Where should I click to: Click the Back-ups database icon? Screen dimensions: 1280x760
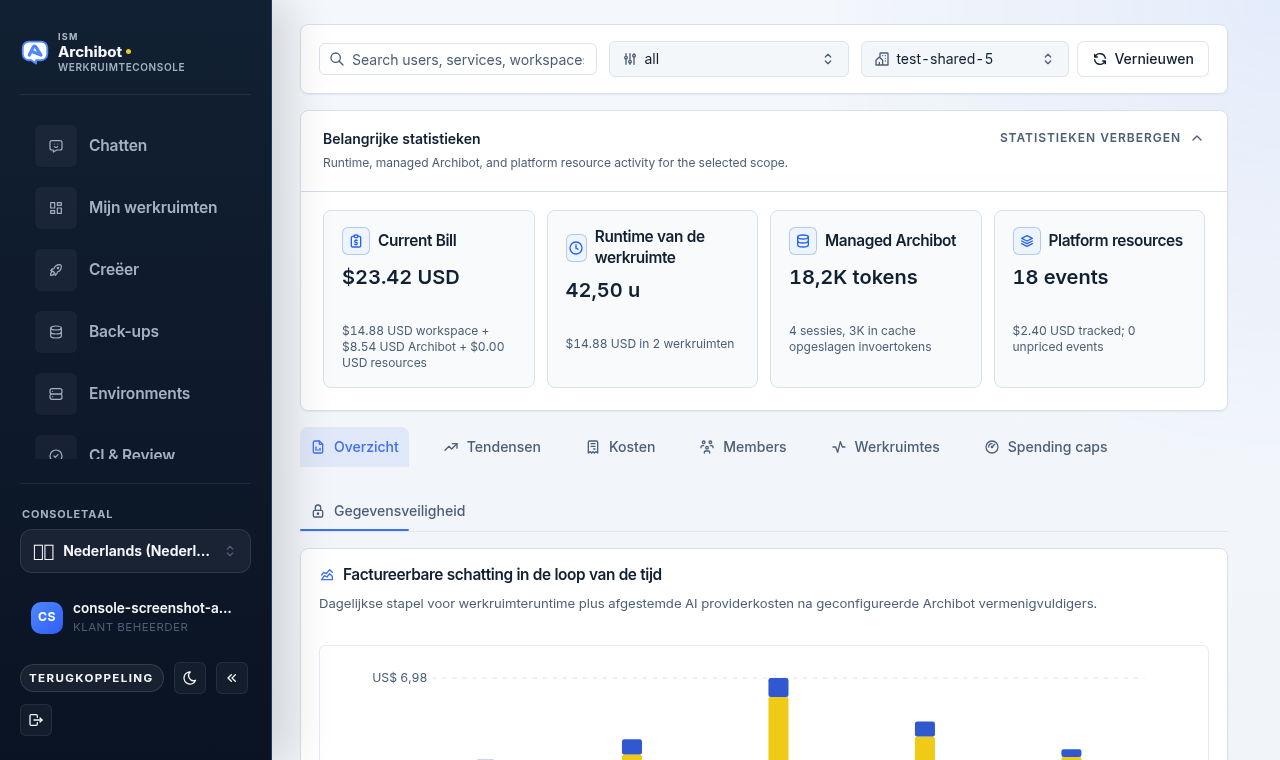(x=56, y=332)
